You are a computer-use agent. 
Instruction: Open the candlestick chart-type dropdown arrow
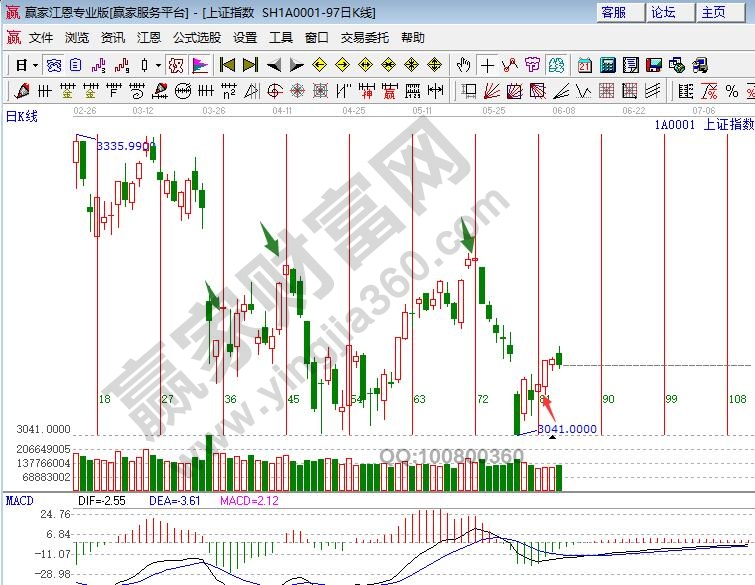point(160,65)
